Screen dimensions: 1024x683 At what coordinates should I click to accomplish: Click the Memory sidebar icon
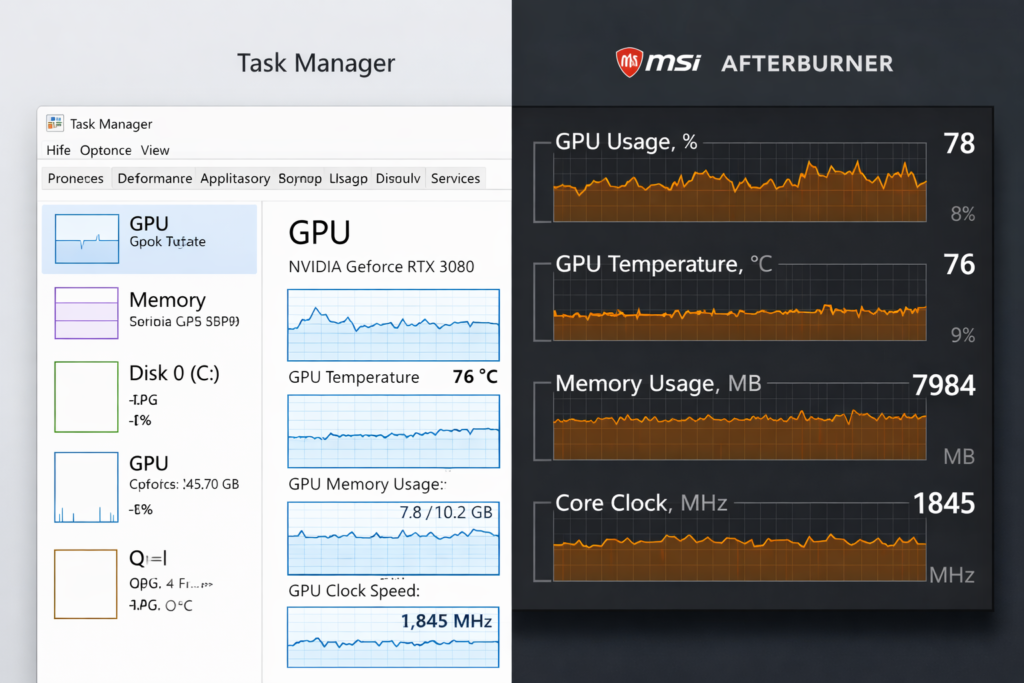[85, 313]
